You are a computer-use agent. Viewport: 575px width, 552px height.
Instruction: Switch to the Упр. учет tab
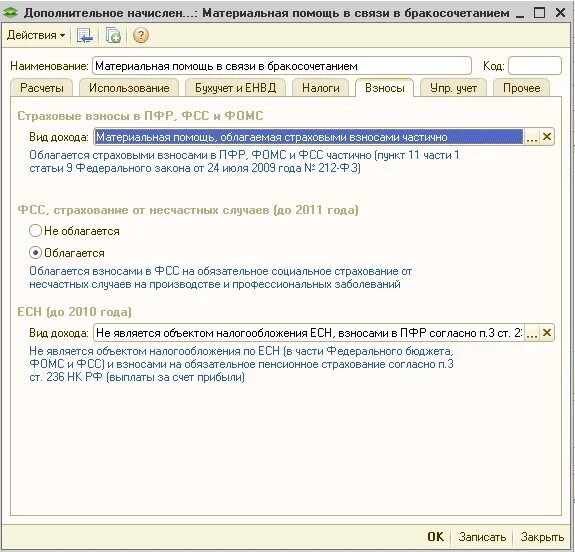[x=453, y=88]
